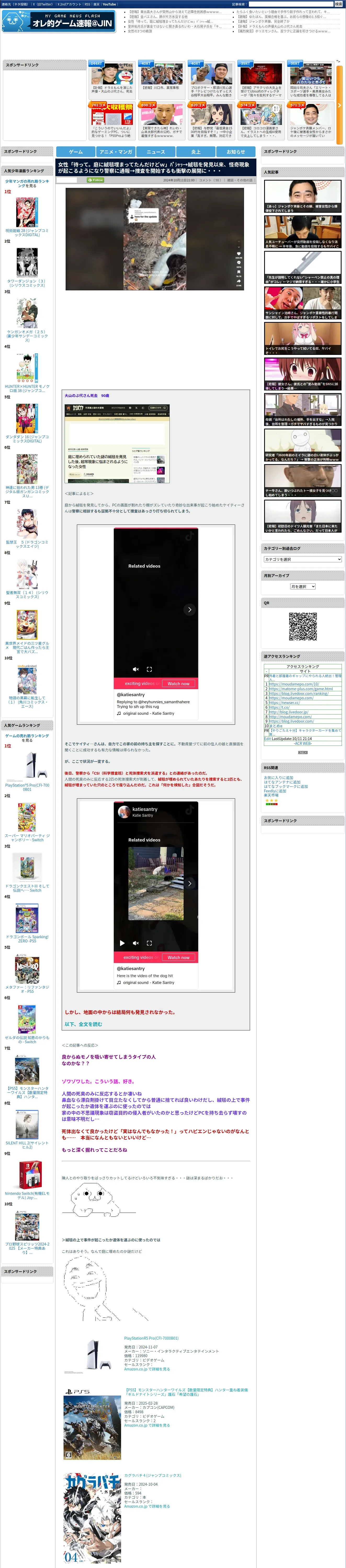
Task: Click はてなブックマークに追加 link
Action: (286, 786)
